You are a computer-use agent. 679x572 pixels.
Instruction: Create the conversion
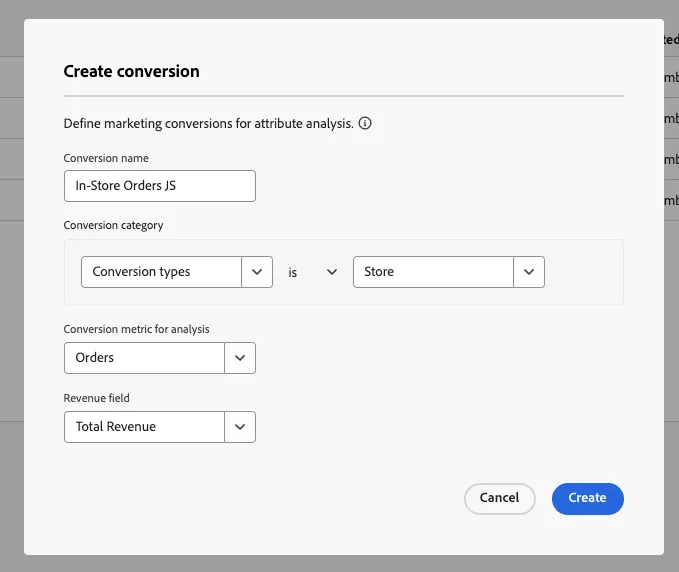pyautogui.click(x=588, y=499)
